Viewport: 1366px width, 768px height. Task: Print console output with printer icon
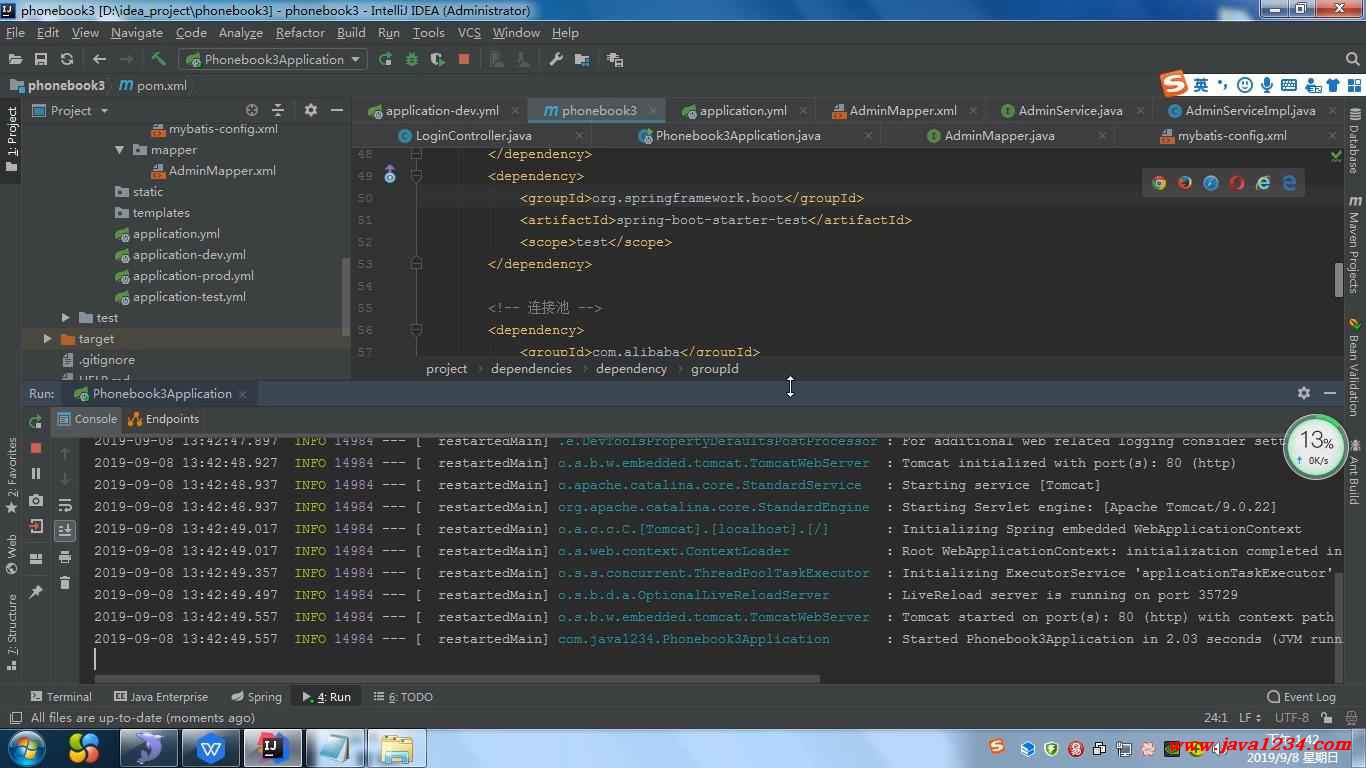pos(65,556)
